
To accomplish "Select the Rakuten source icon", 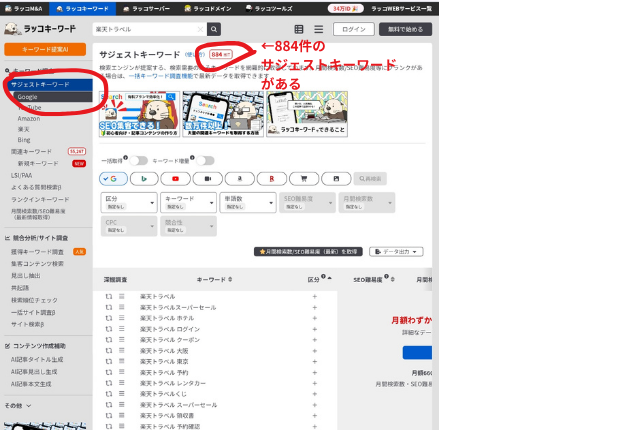I will [271, 178].
